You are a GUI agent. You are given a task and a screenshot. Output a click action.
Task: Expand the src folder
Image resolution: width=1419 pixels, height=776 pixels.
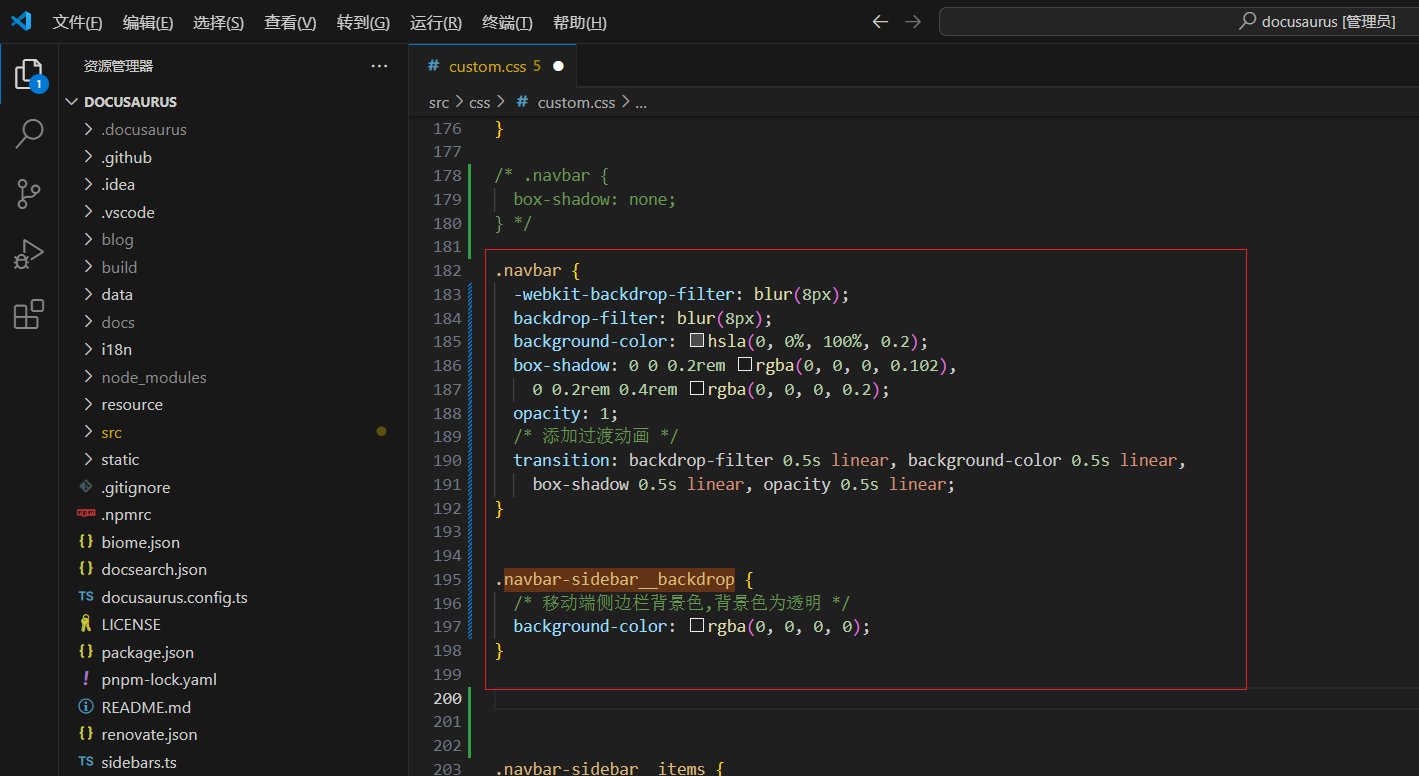pyautogui.click(x=88, y=432)
